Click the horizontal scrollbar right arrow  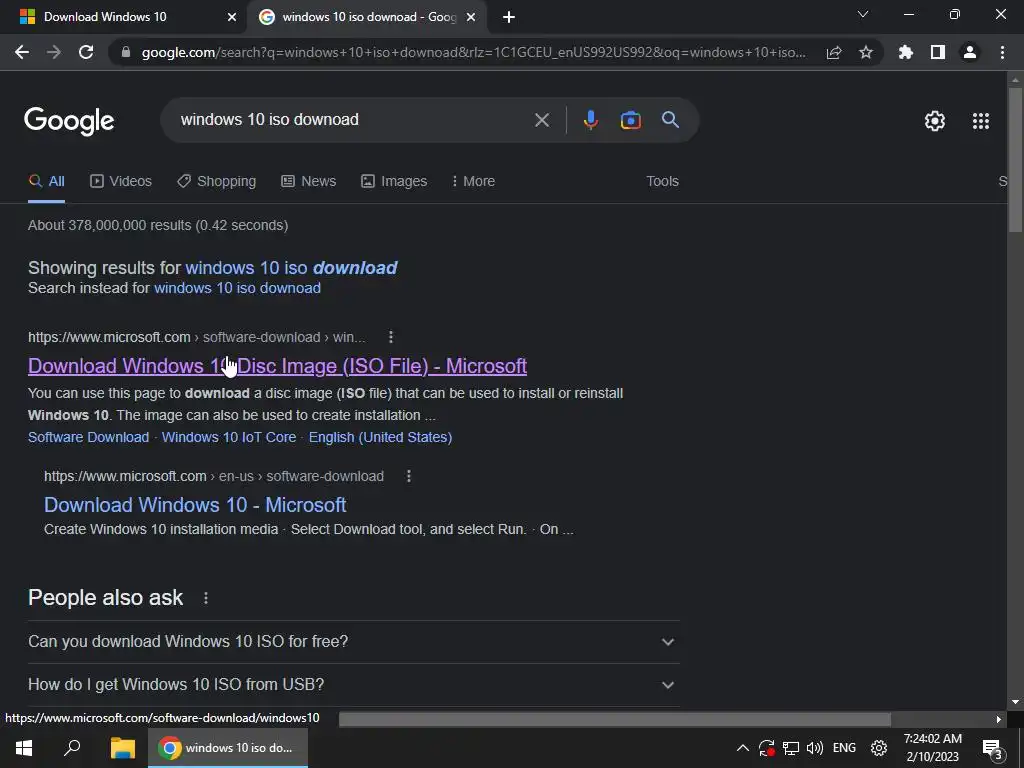(x=999, y=719)
